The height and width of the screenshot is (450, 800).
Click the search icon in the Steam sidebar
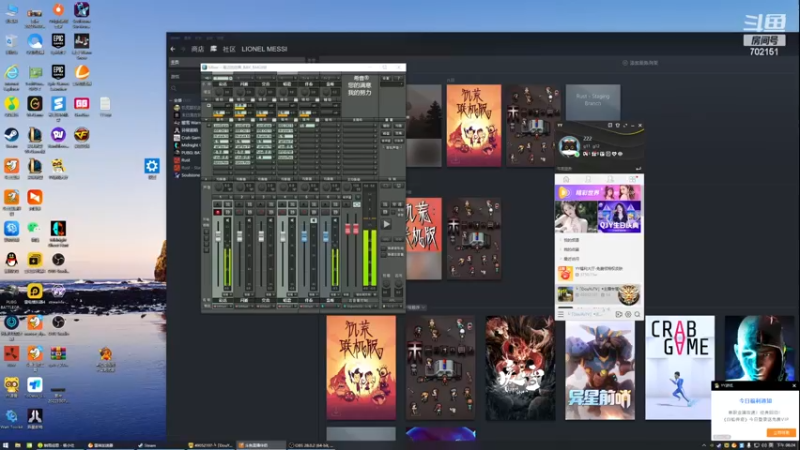(173, 88)
